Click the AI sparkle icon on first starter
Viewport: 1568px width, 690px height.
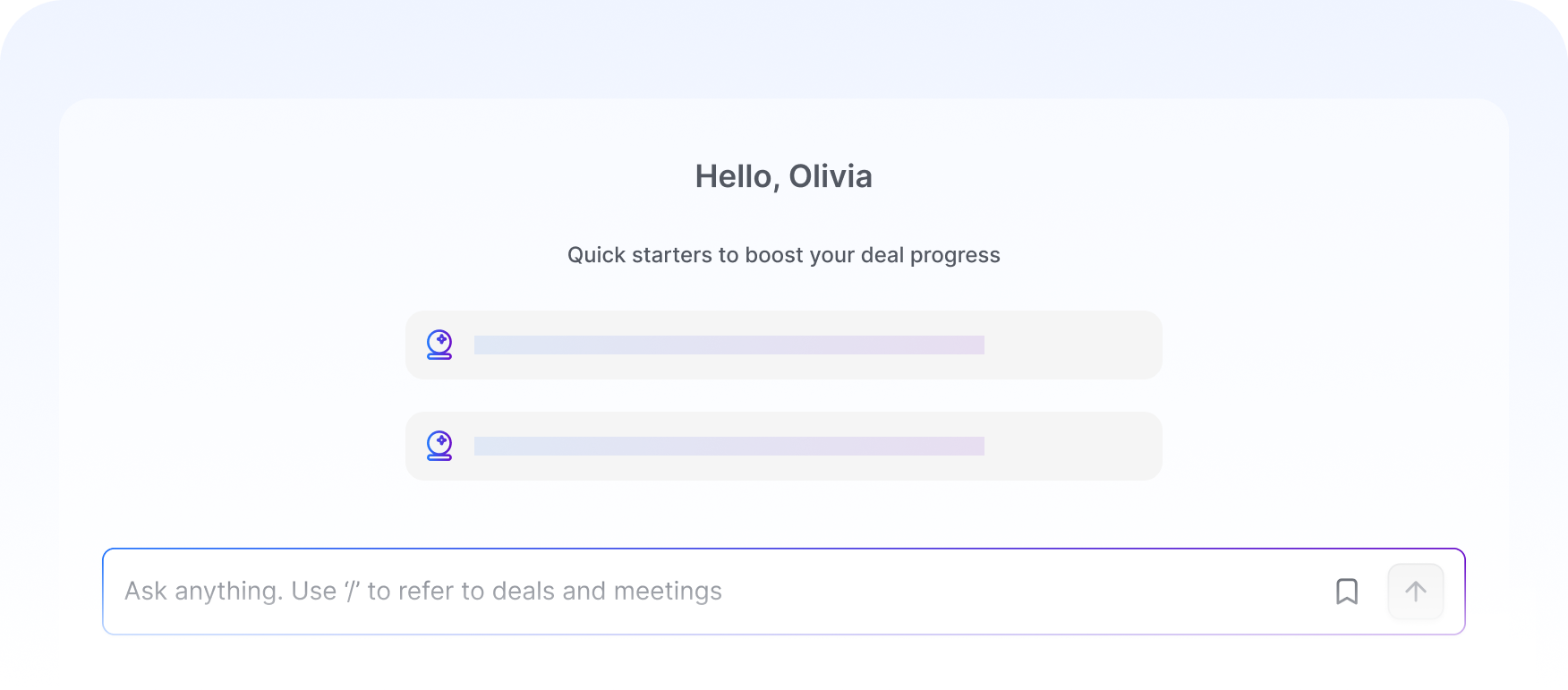coord(439,345)
